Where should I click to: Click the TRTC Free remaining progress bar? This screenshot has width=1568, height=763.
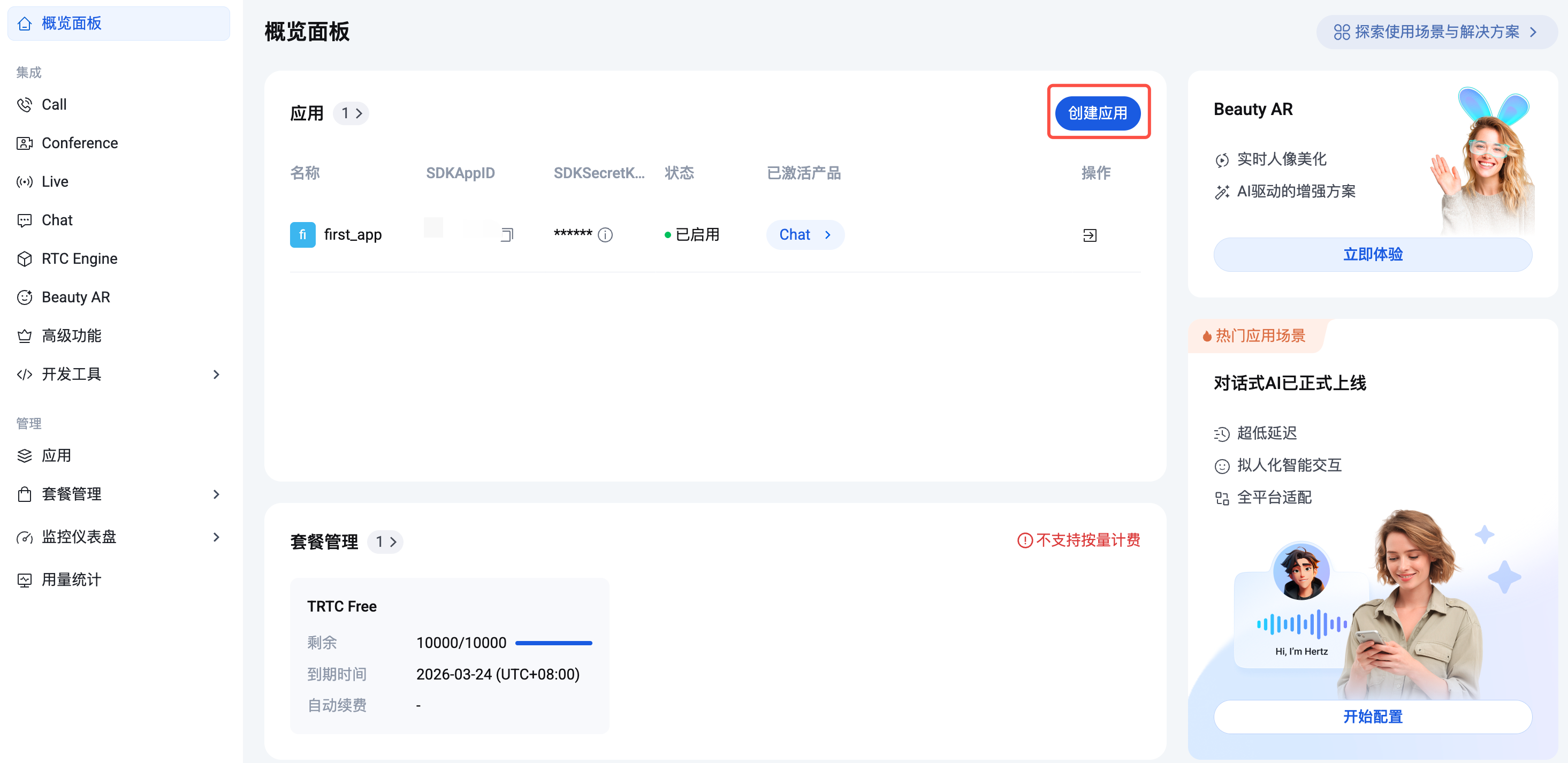coord(553,643)
